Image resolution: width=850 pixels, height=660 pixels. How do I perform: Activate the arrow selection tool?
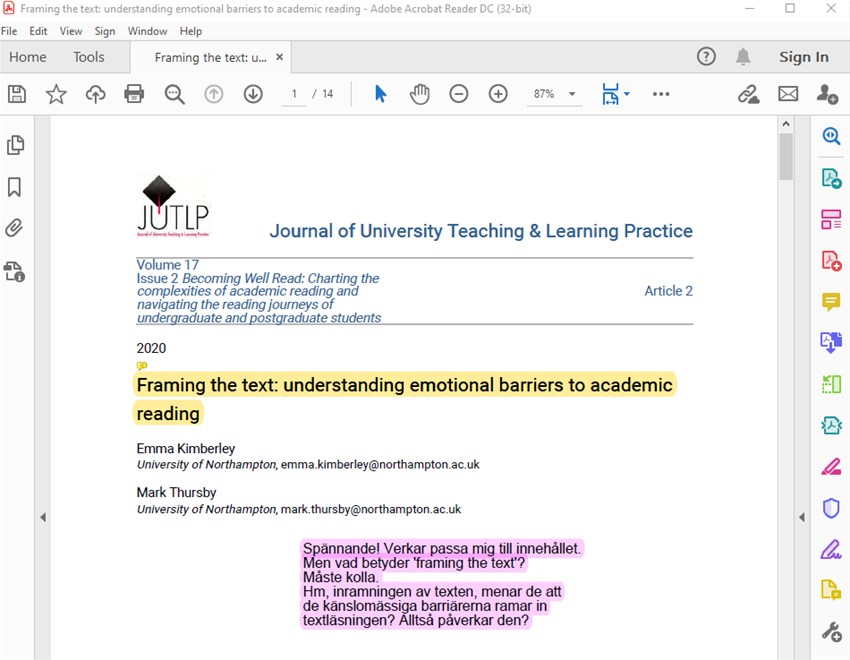click(x=380, y=94)
